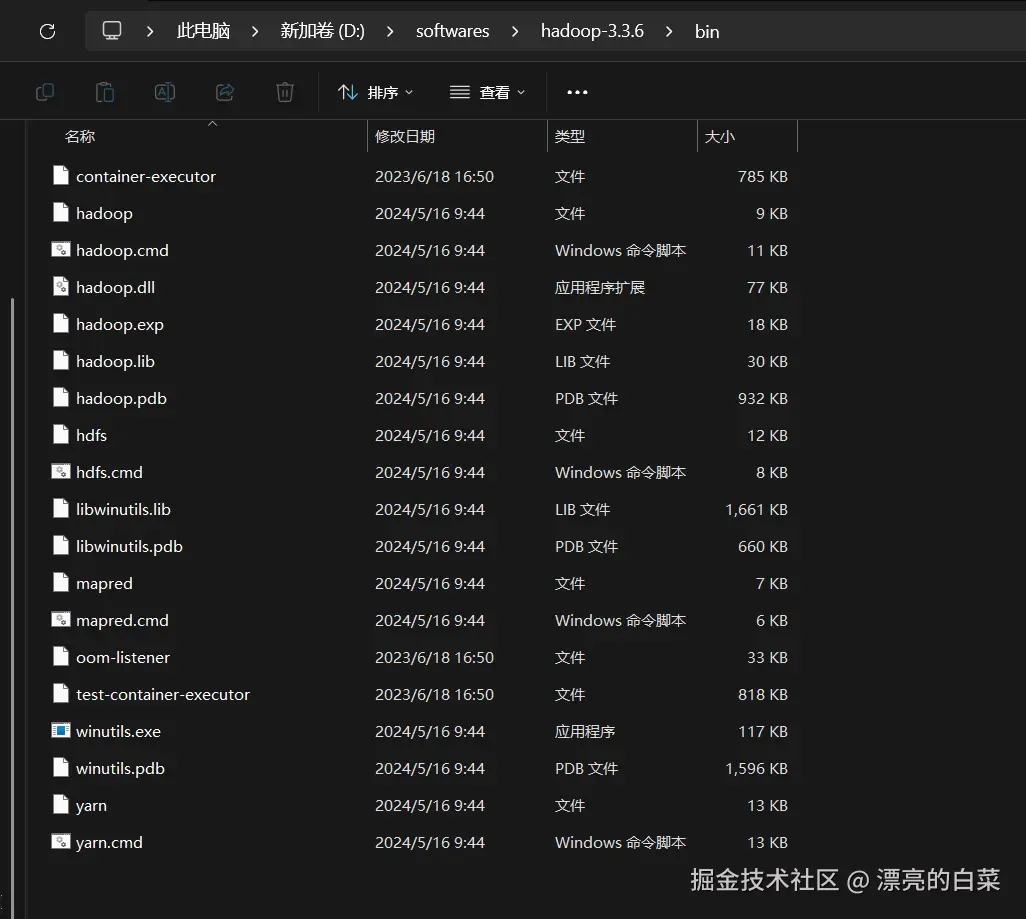This screenshot has width=1026, height=919.
Task: Go to 新加卷 (D:) in the breadcrumb
Action: pyautogui.click(x=323, y=31)
